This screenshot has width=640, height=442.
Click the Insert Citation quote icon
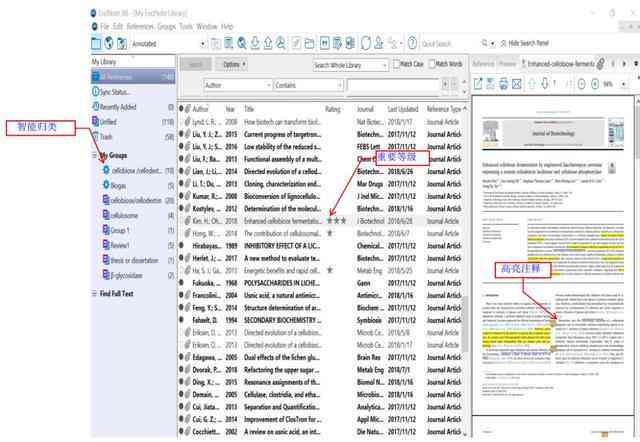coord(324,43)
